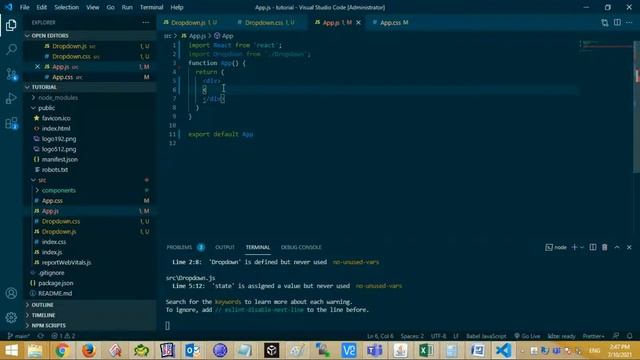The image size is (640, 360).
Task: Click Spaces: 2 indentation setting
Action: pyautogui.click(x=412, y=336)
